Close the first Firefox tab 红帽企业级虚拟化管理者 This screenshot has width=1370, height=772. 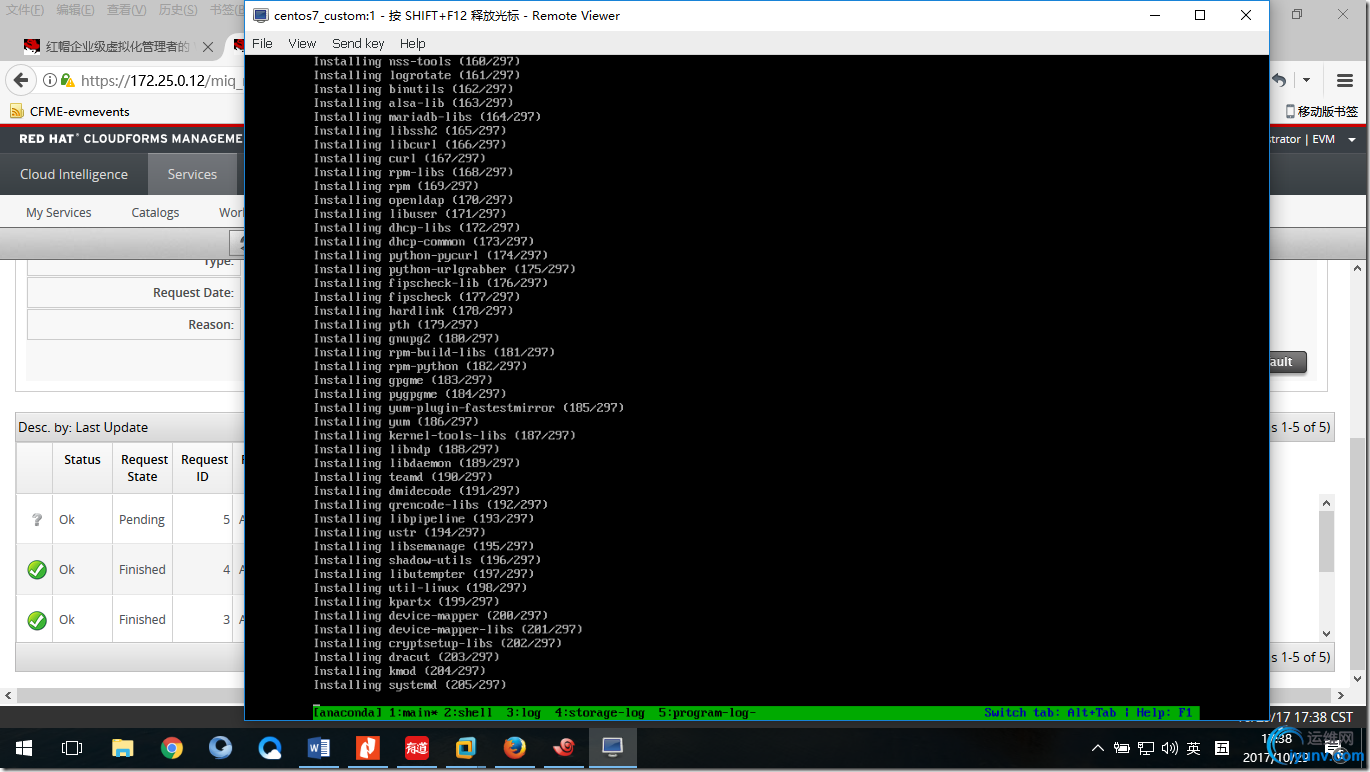[208, 47]
